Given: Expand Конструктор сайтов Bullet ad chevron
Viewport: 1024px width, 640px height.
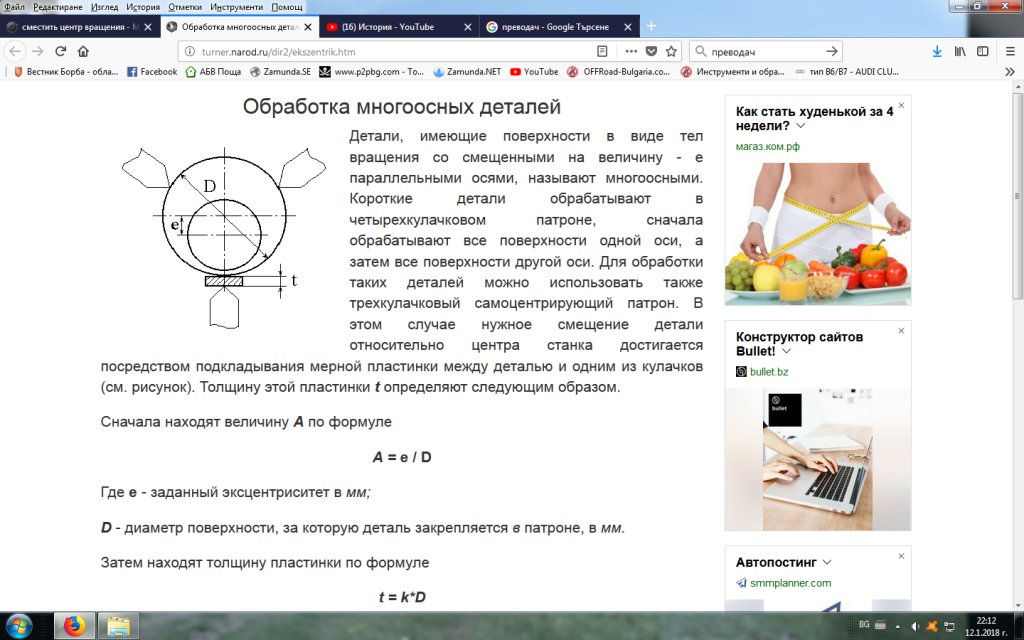Looking at the screenshot, I should pos(787,351).
